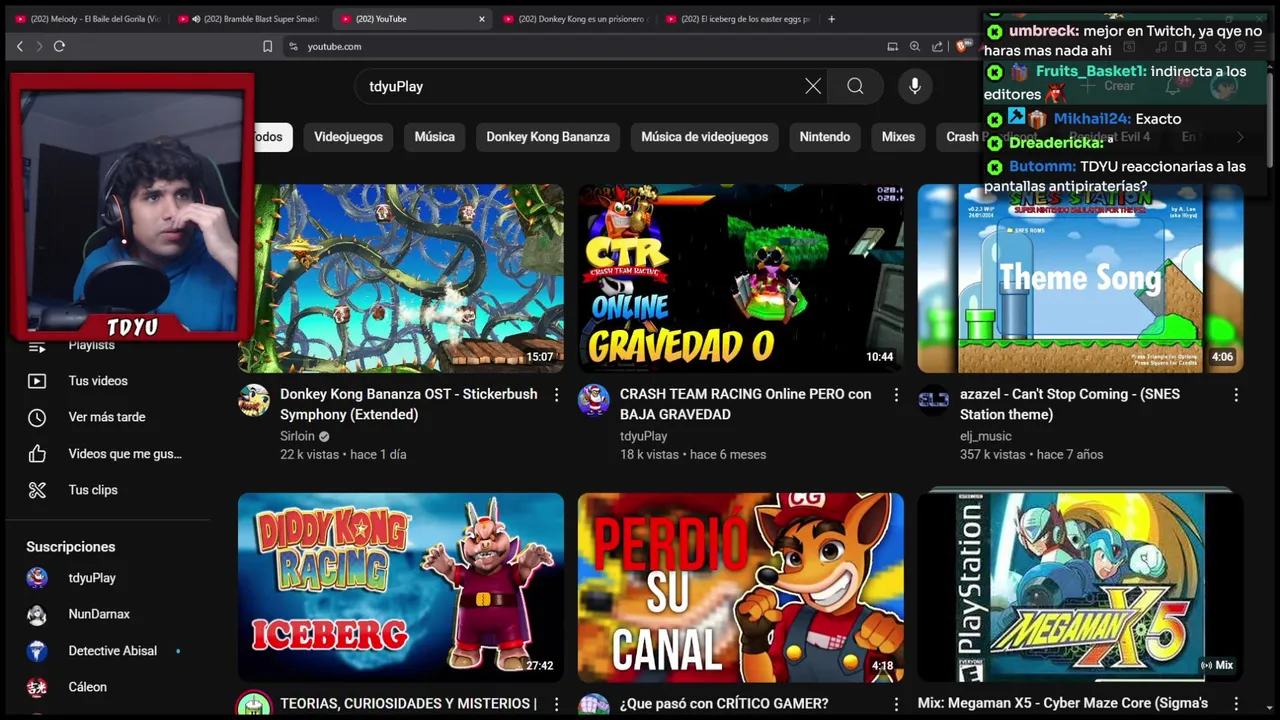1280x720 pixels.
Task: Switch to El iceberg de los easter eggs tab
Action: point(738,19)
